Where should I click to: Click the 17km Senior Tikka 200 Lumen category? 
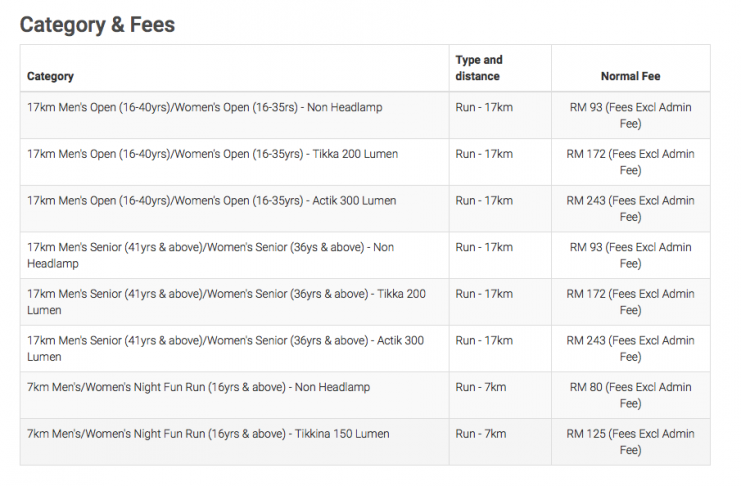point(226,302)
